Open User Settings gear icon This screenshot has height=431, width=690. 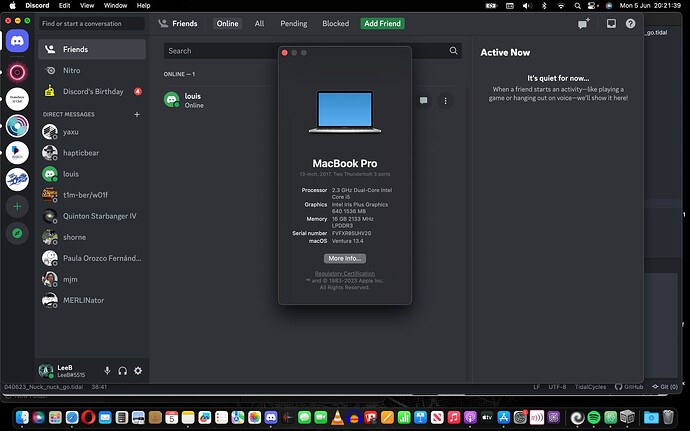click(138, 371)
